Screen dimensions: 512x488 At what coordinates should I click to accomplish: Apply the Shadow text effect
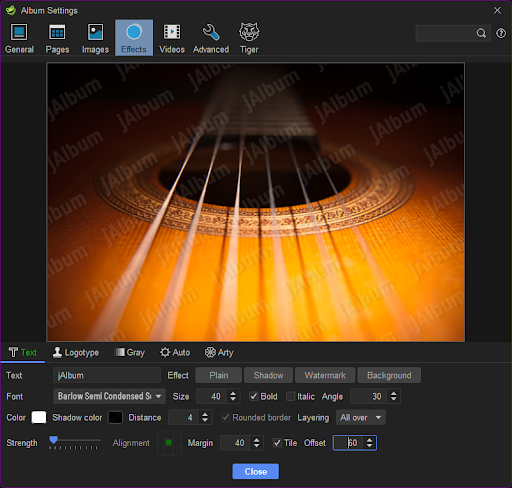pos(268,375)
